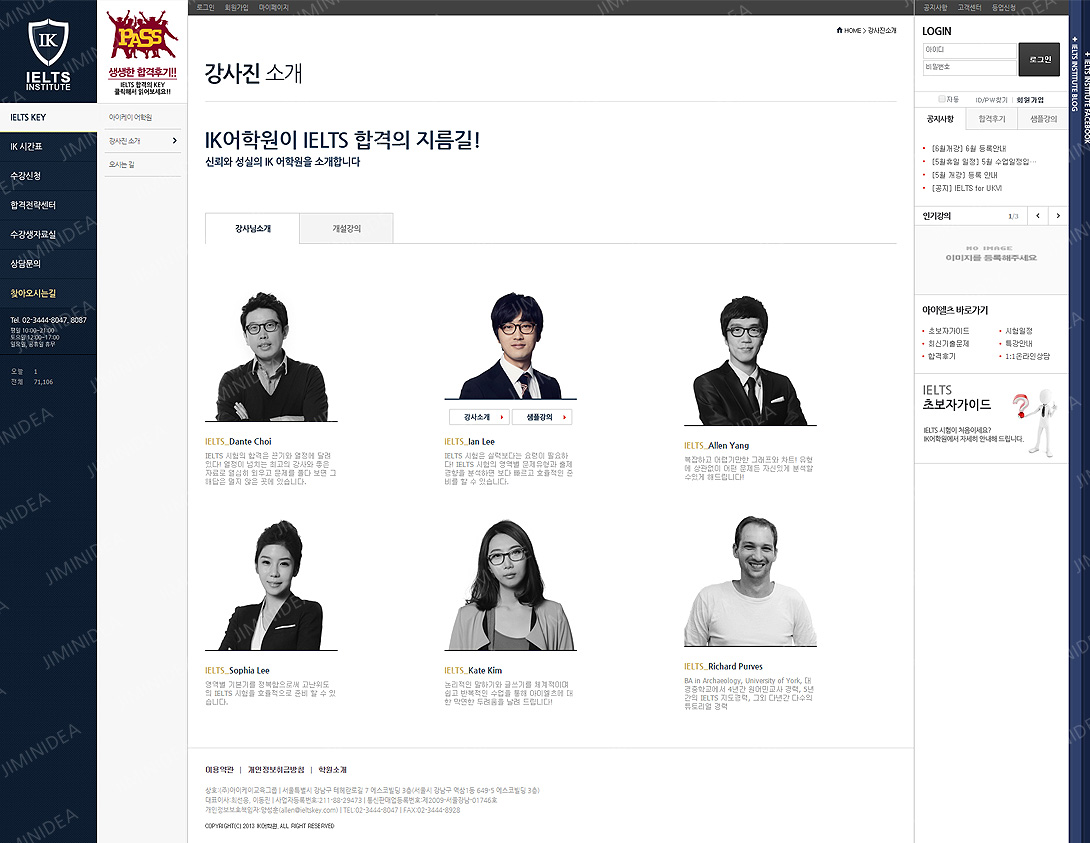The width and height of the screenshot is (1090, 843).
Task: Click the 샘플강의 button under Ian Lee
Action: point(542,417)
